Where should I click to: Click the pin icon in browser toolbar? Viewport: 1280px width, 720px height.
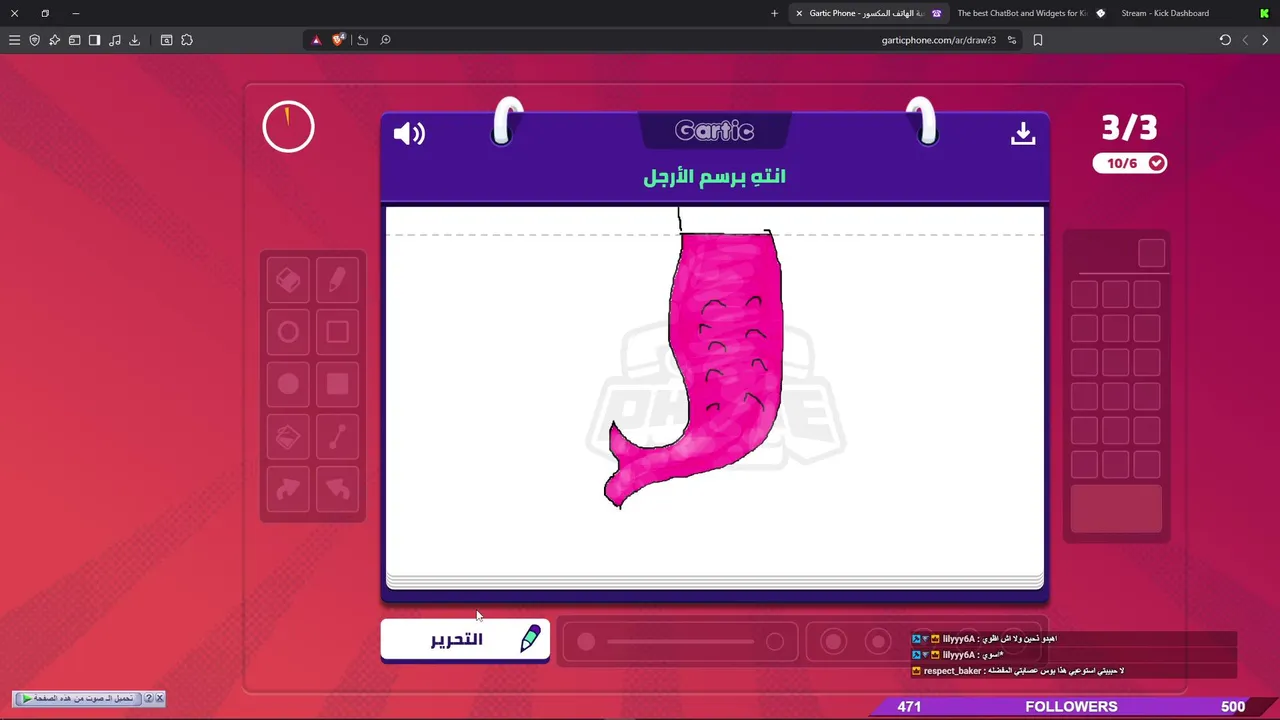click(54, 40)
